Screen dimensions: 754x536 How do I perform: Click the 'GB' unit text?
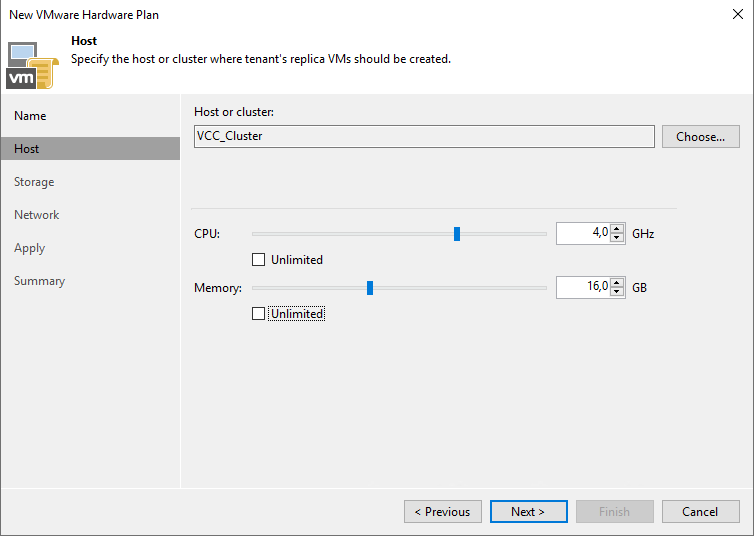(x=639, y=287)
